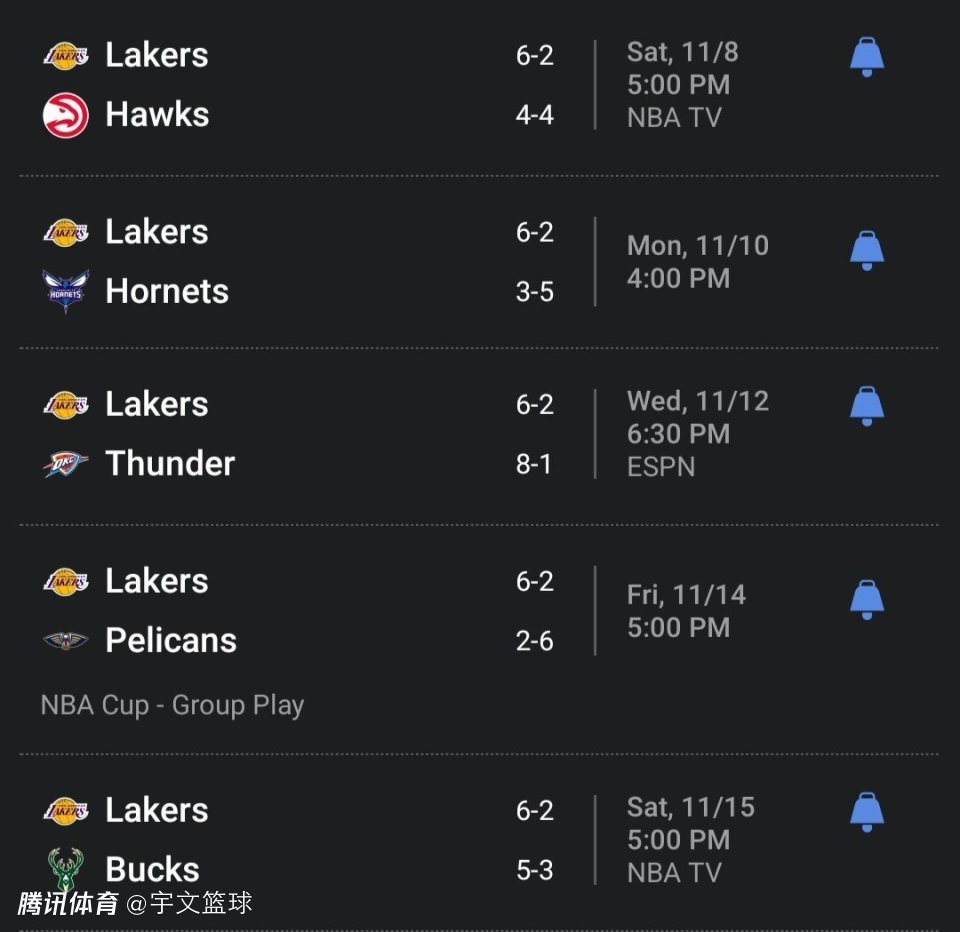
Task: Open the Sat, 11/8 5:00 PM game time
Action: click(680, 68)
